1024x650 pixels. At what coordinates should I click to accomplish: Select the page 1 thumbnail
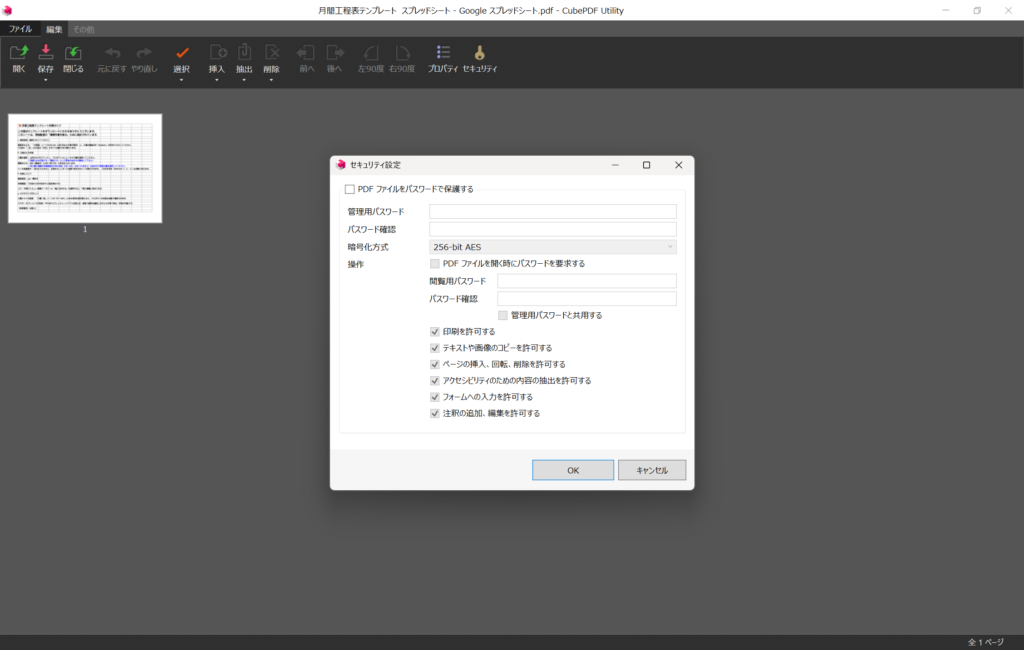85,168
